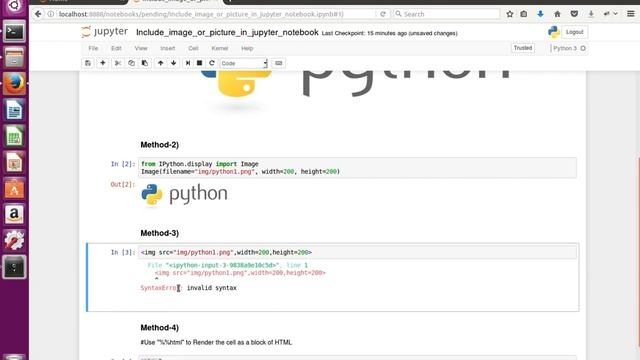Interrupt the kernel with the stop icon
The height and width of the screenshot is (360, 640).
coord(200,63)
